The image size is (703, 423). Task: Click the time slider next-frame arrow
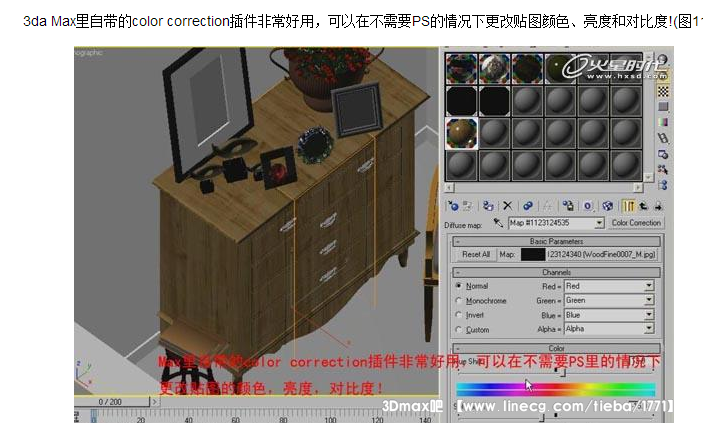click(x=155, y=402)
